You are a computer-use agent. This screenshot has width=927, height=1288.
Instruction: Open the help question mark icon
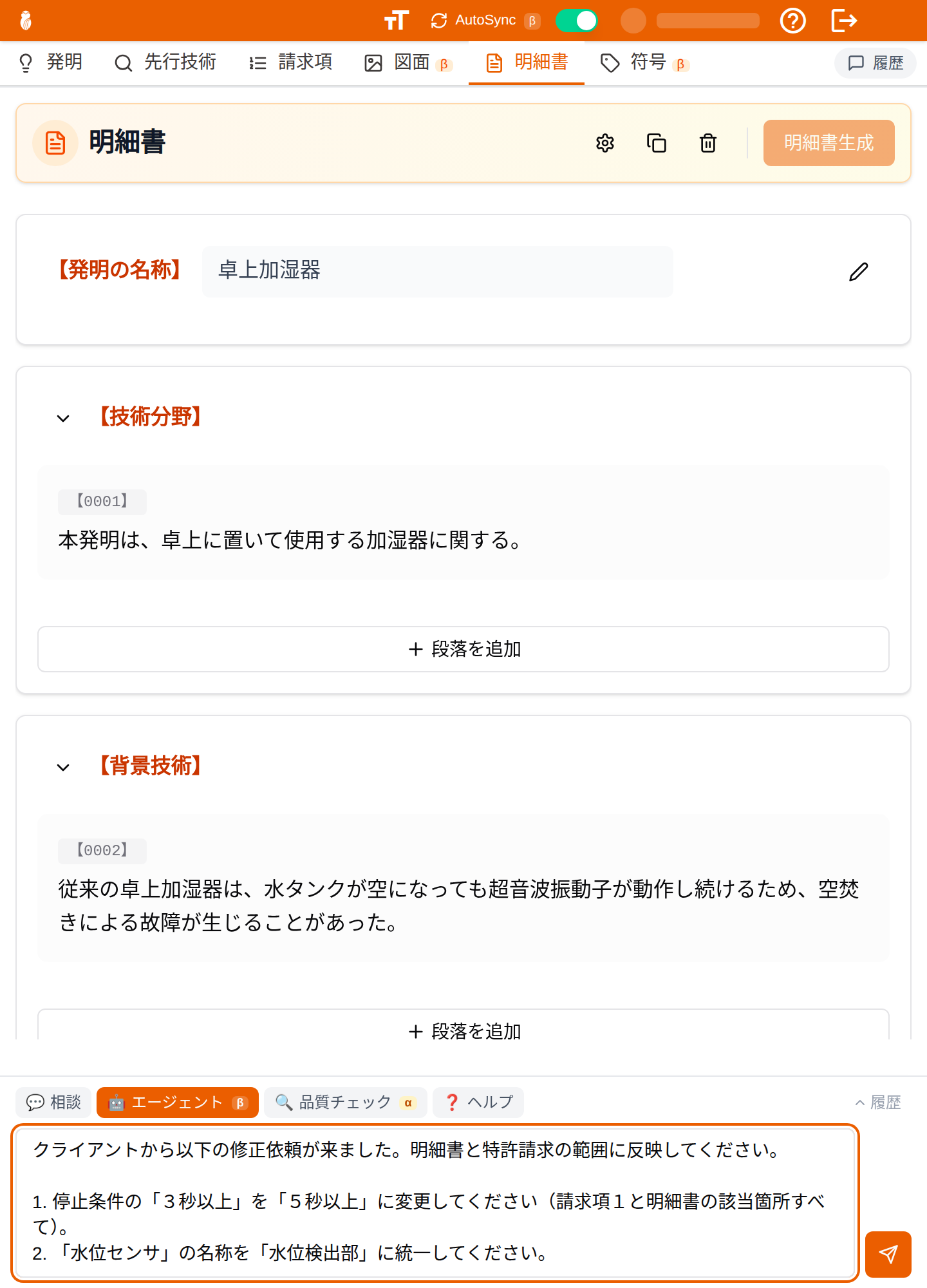point(792,21)
